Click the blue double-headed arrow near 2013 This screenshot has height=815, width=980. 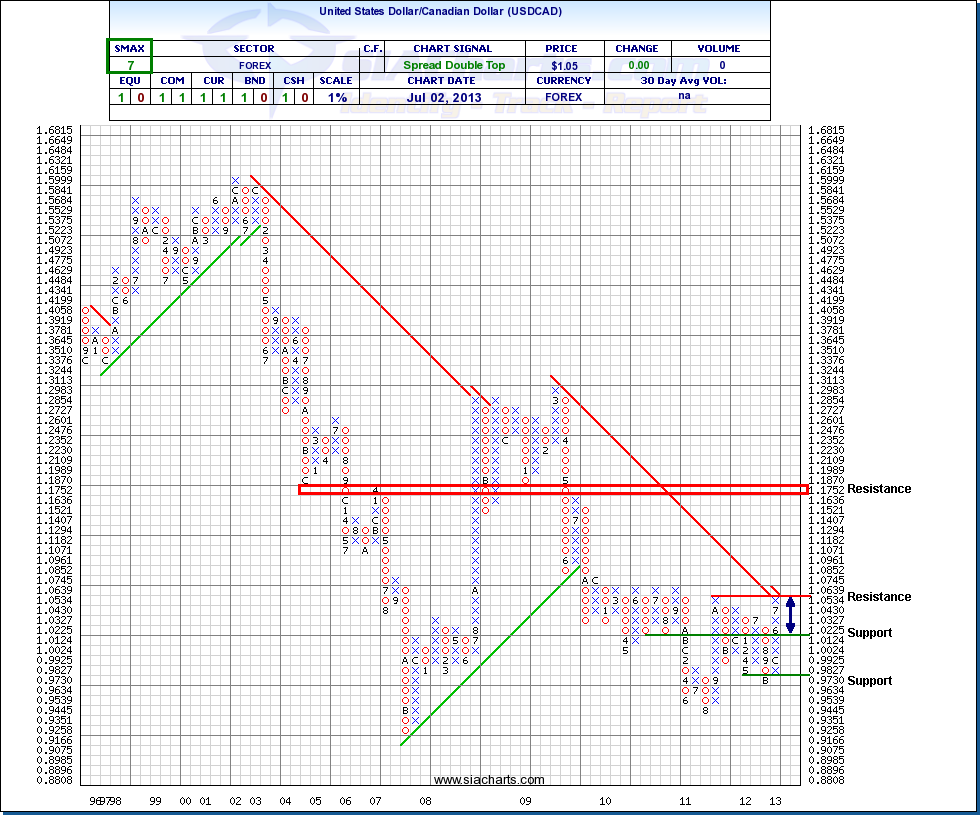791,614
